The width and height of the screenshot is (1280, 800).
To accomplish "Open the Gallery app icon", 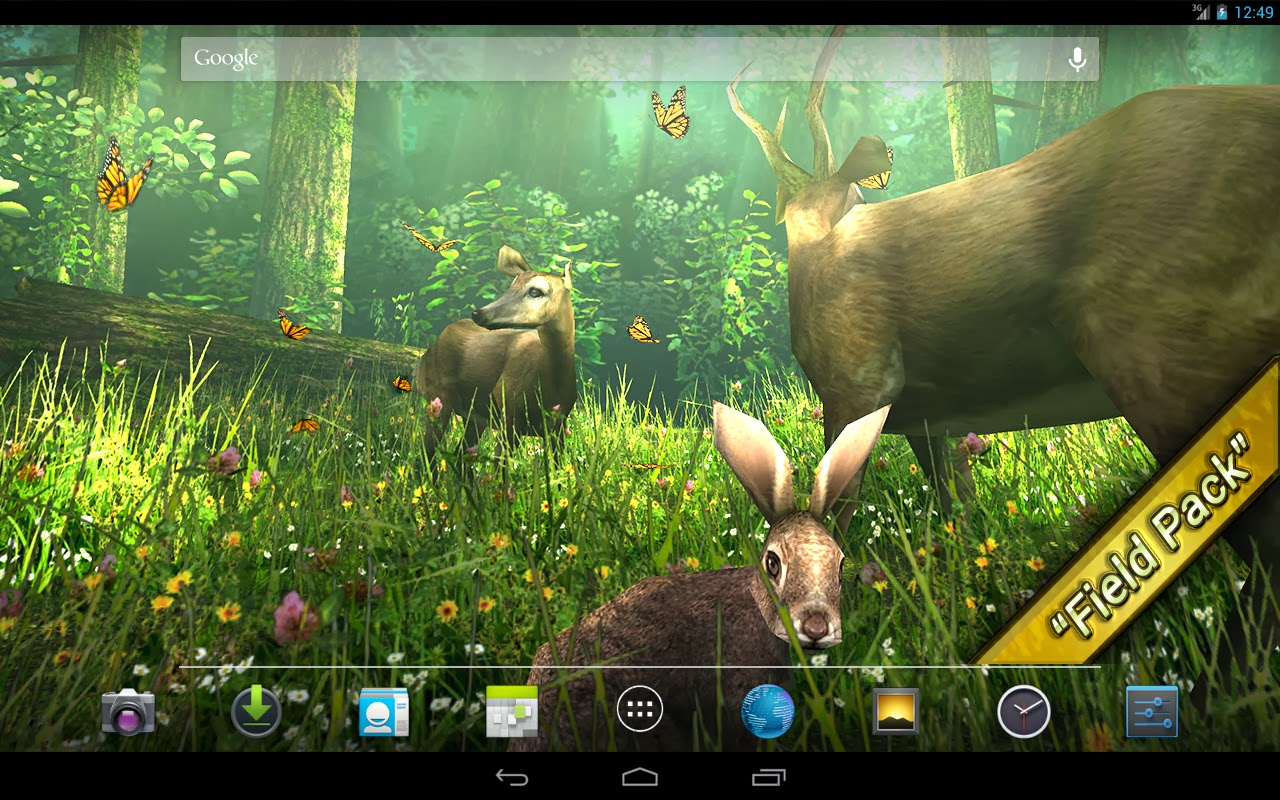I will coord(896,712).
